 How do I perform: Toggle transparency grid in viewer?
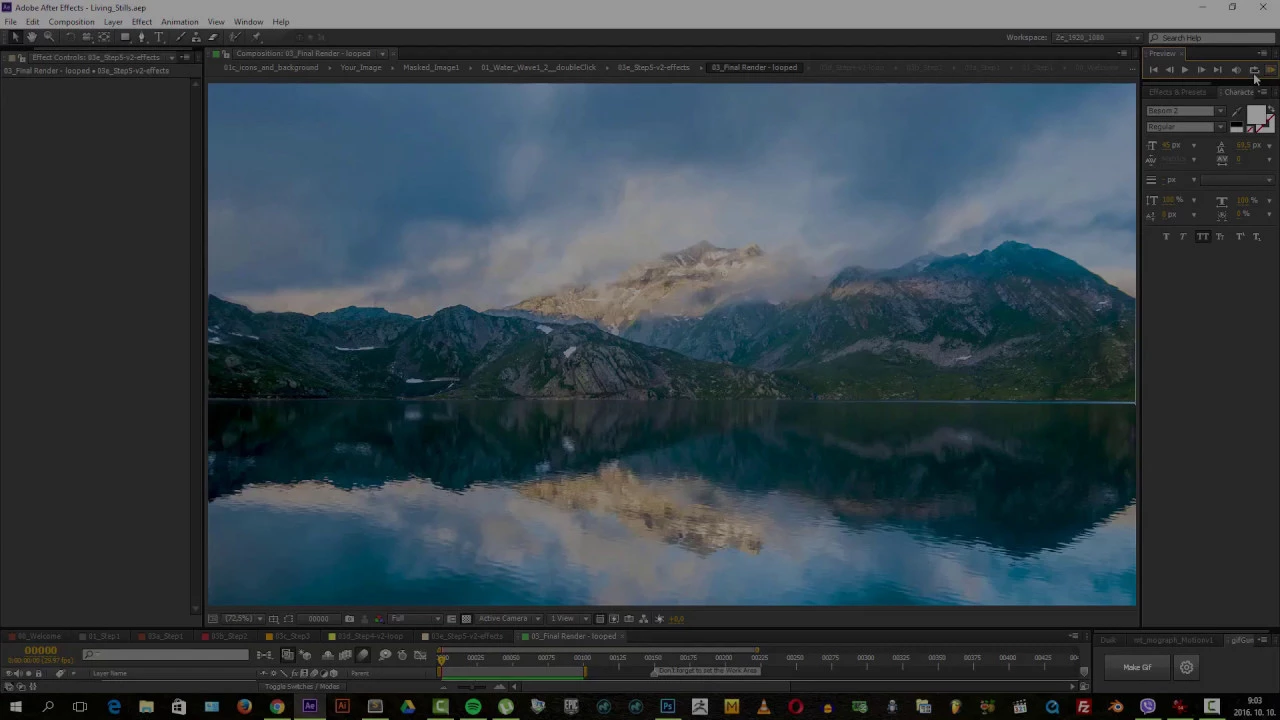(466, 619)
